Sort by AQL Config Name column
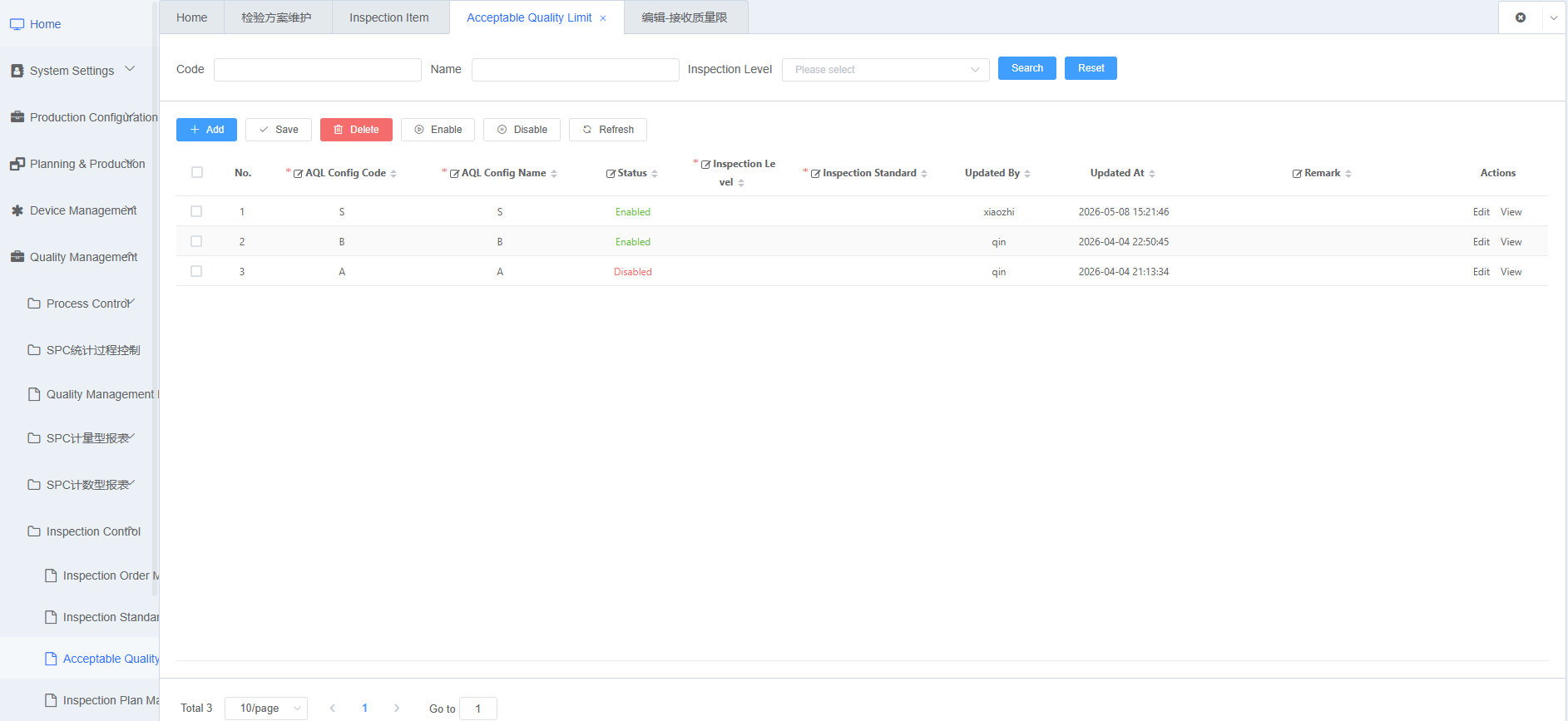 coord(554,174)
